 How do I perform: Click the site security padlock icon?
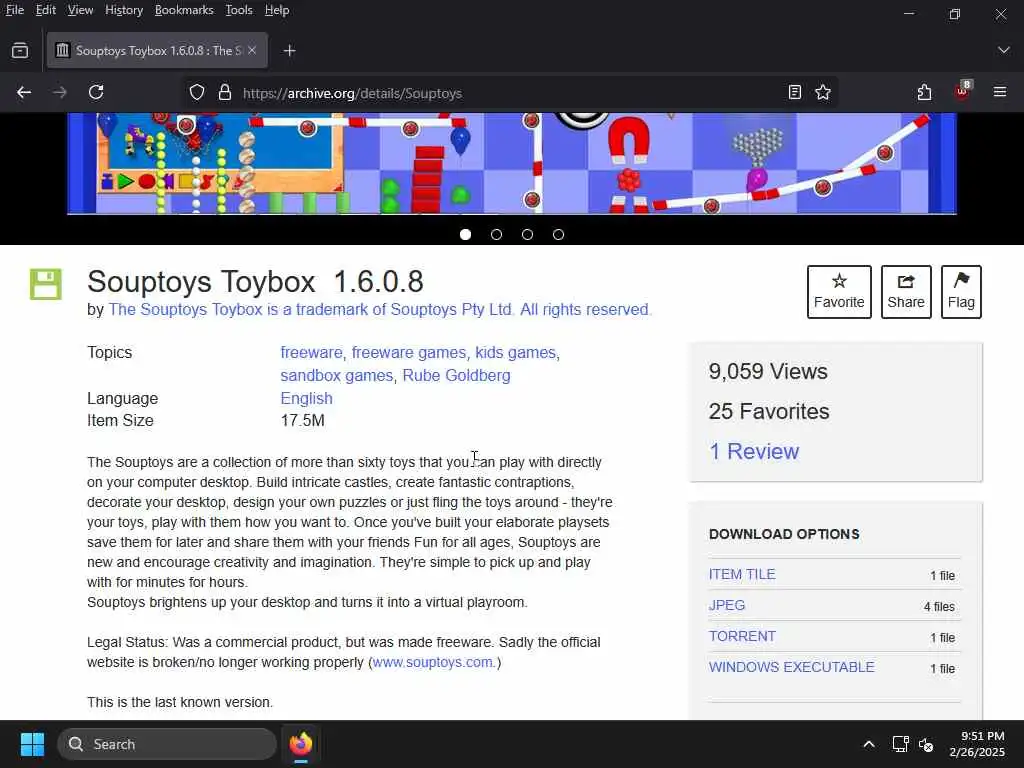point(225,92)
